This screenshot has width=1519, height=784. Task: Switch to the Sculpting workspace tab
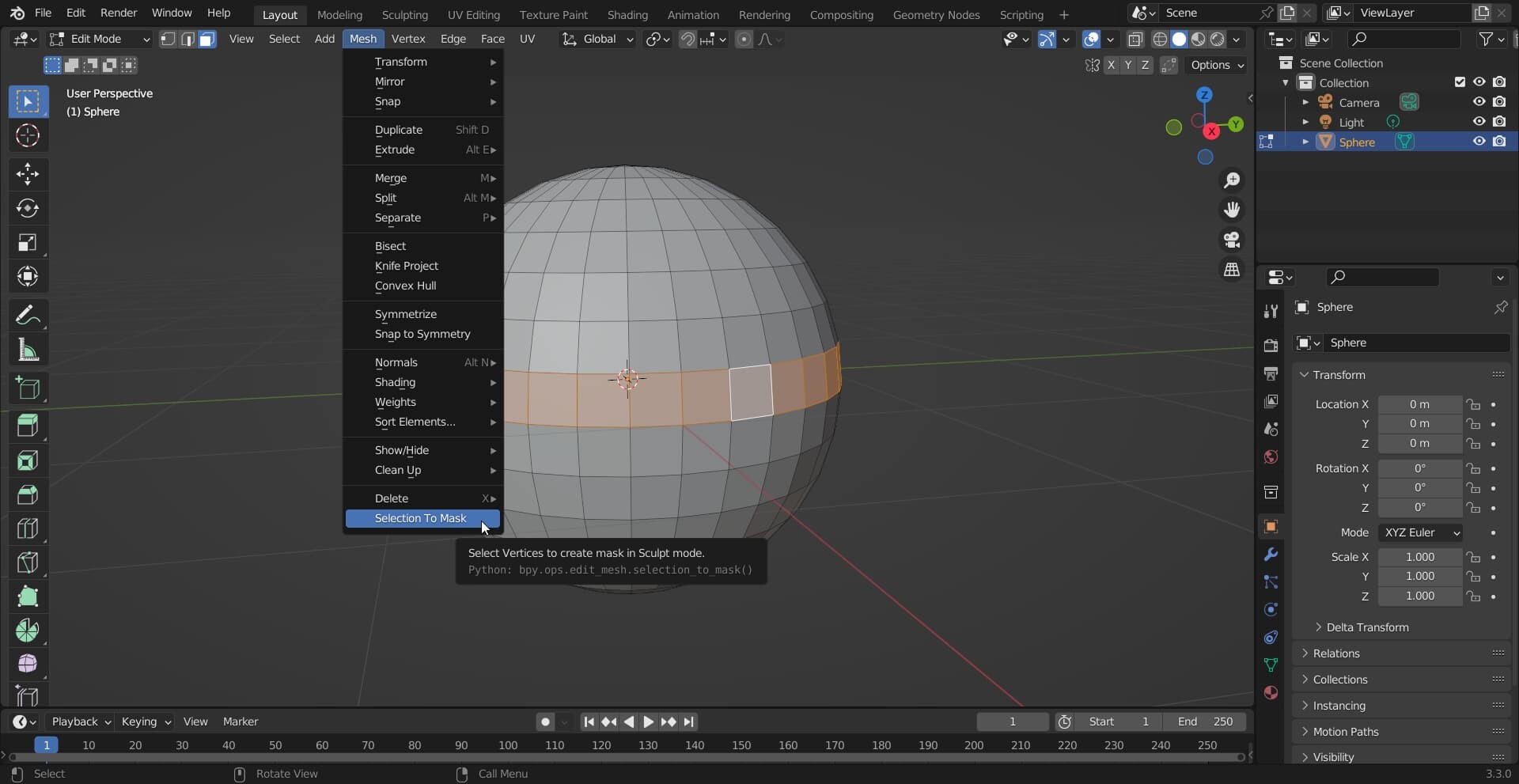pyautogui.click(x=404, y=14)
